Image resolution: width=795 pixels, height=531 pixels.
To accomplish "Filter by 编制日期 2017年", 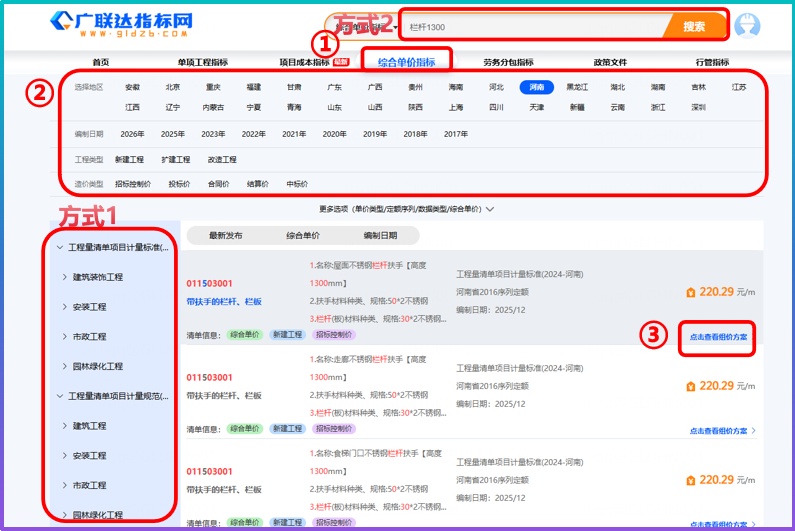I will tap(456, 134).
